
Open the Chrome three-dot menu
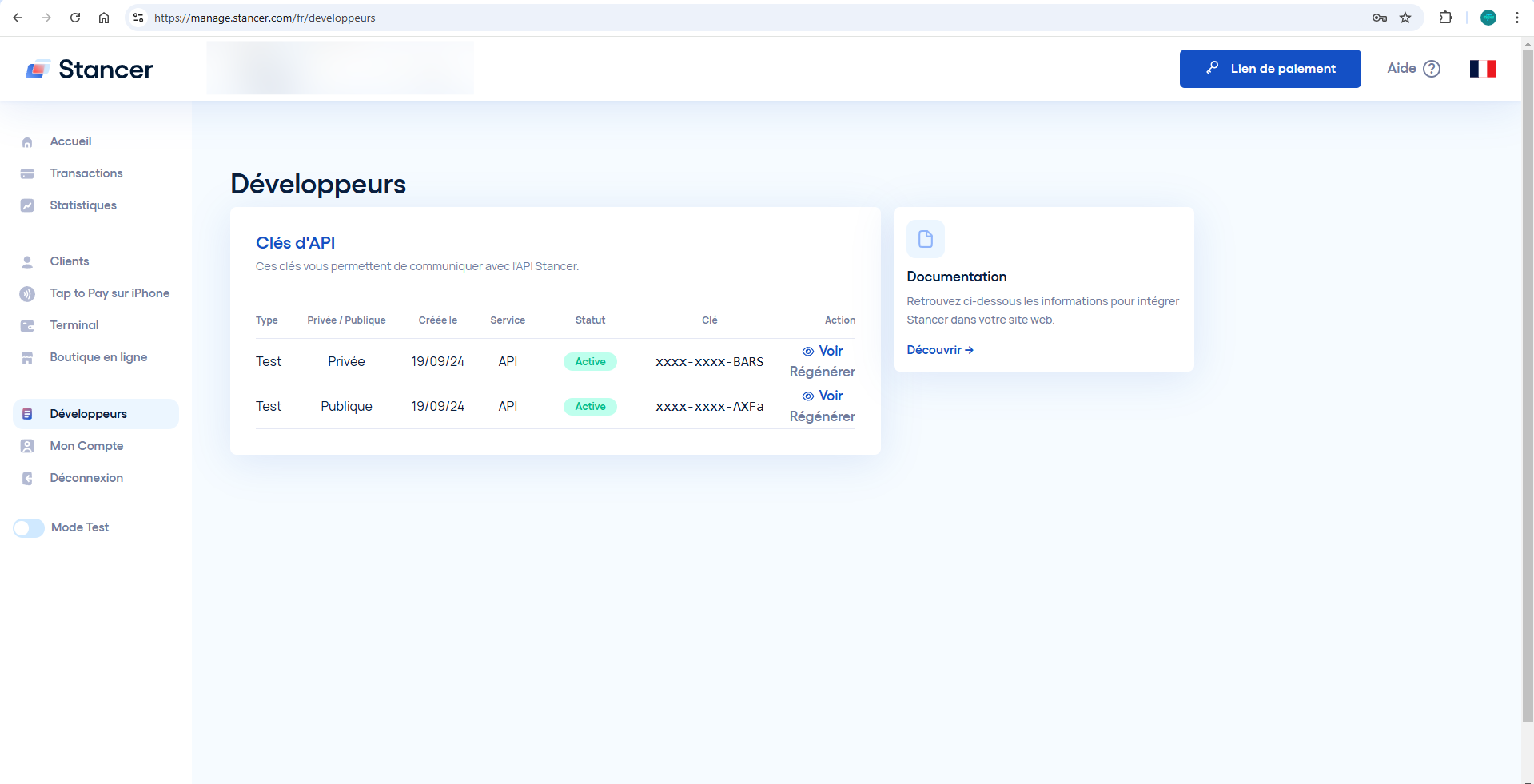point(1516,18)
